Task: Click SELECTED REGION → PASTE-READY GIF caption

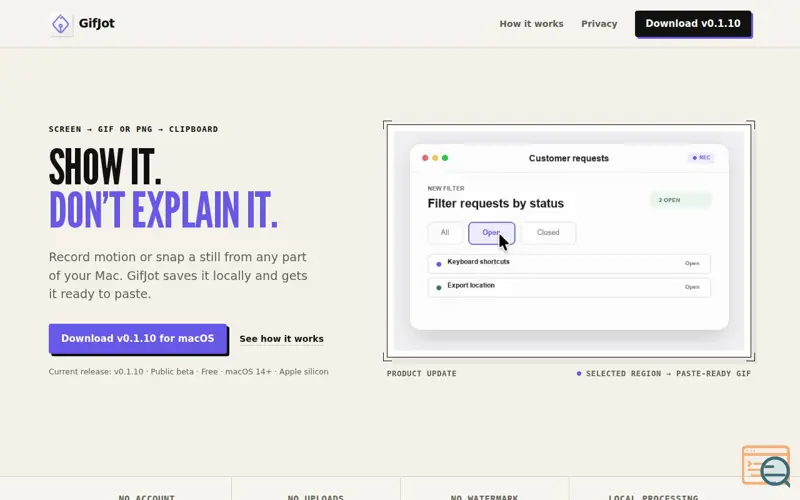Action: tap(664, 373)
